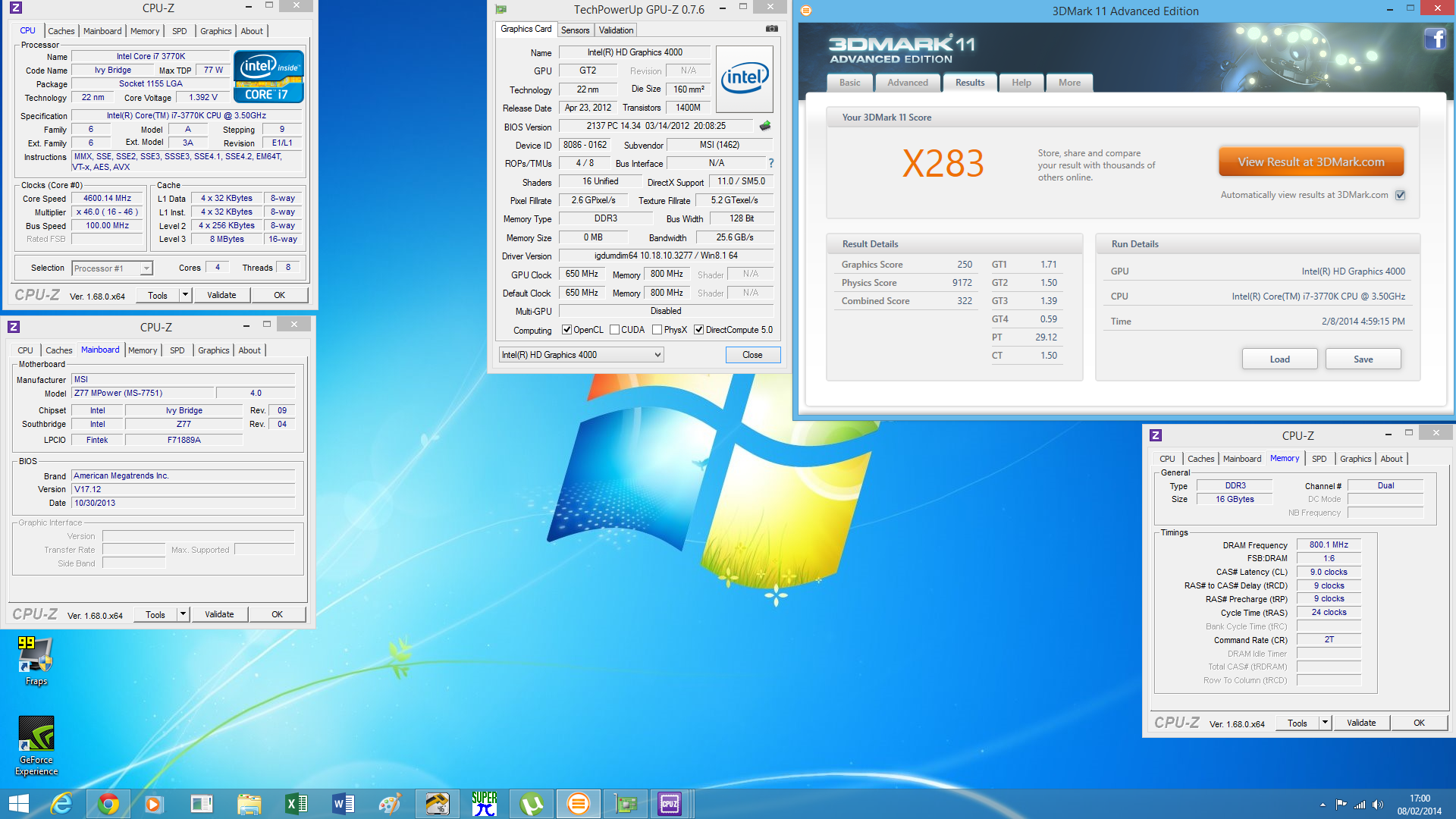Open GeForce Experience desktop shortcut
This screenshot has width=1456, height=819.
tap(36, 746)
